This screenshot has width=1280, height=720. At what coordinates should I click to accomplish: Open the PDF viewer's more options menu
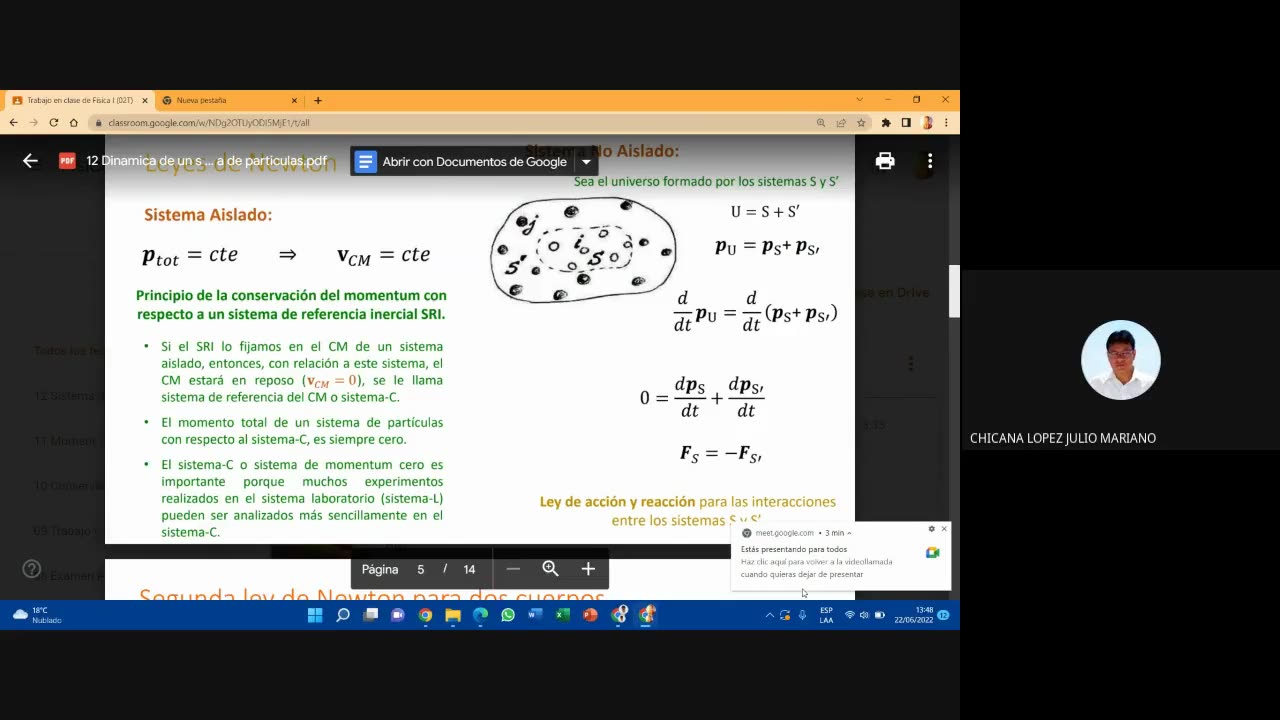click(930, 161)
